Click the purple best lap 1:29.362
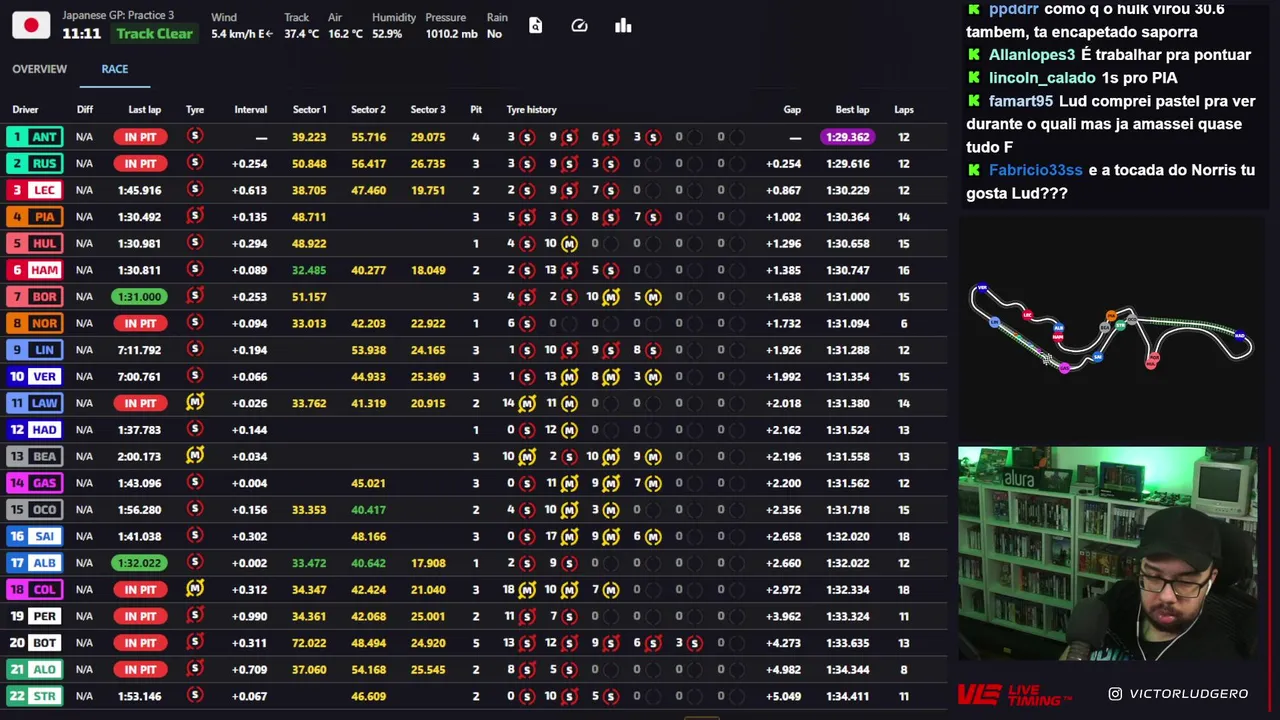Viewport: 1280px width, 720px height. 847,136
